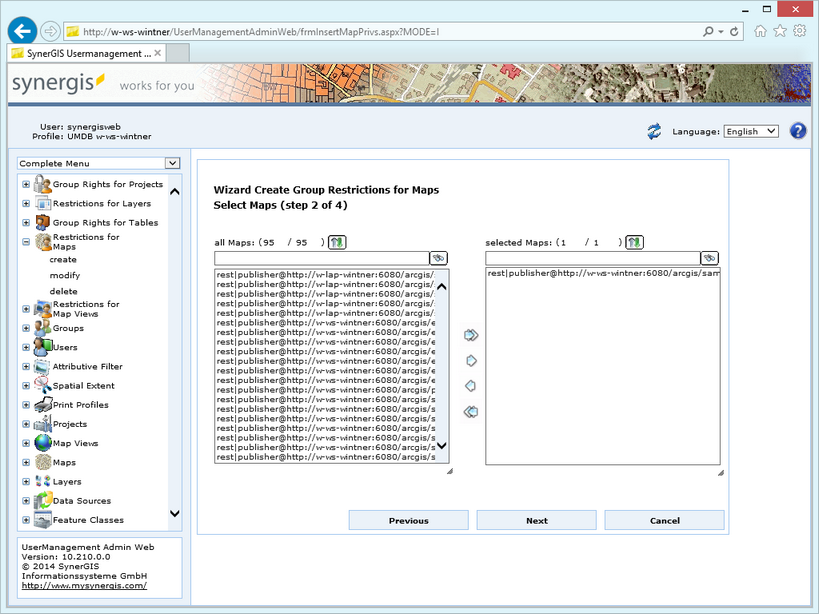
Task: Click the filter binoculars icon for all Maps
Action: pyautogui.click(x=438, y=257)
